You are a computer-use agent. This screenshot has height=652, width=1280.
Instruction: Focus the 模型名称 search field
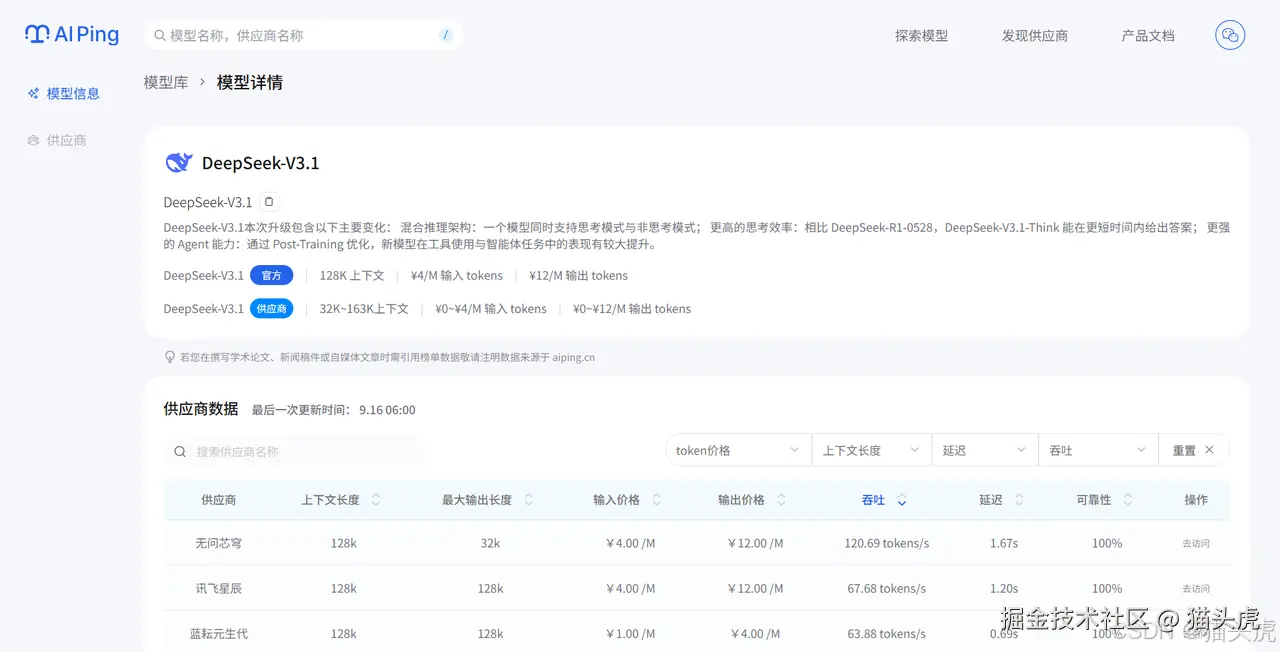click(x=303, y=36)
